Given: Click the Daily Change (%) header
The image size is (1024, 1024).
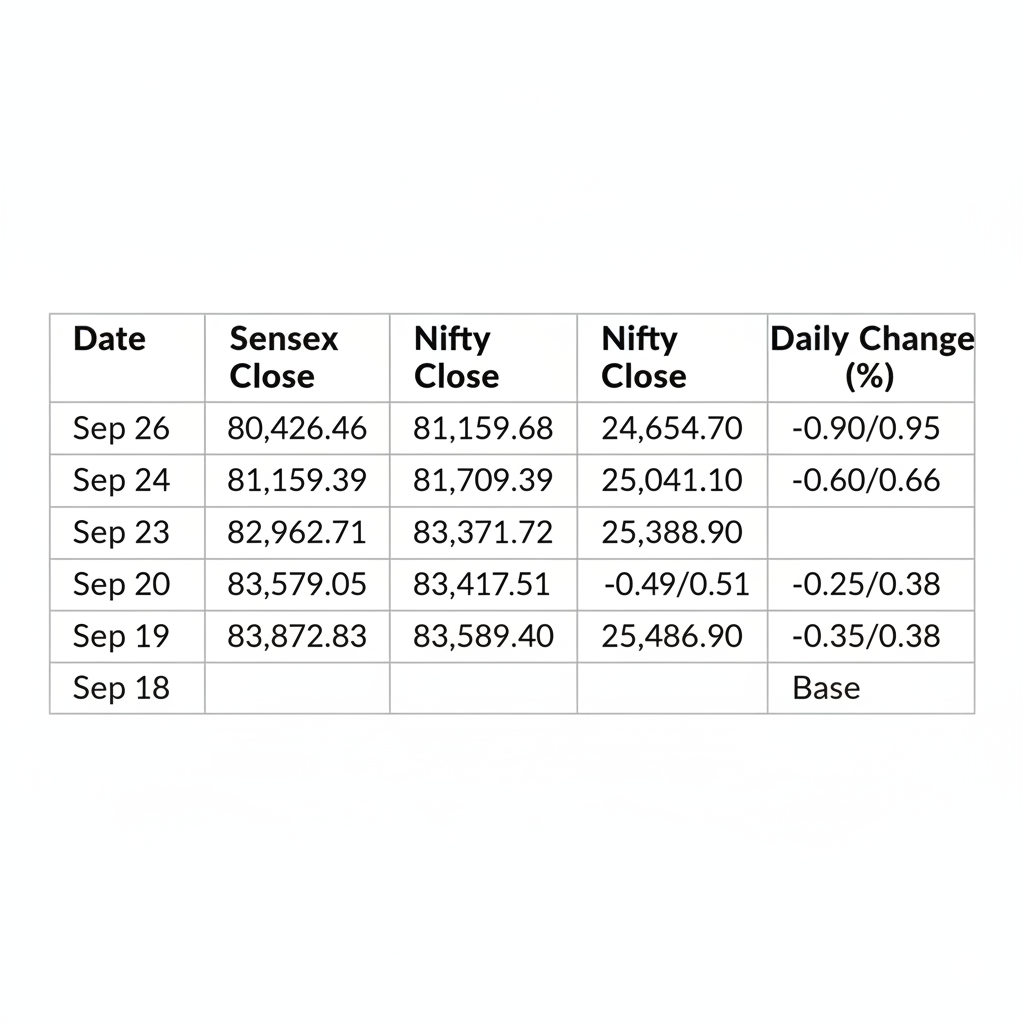Looking at the screenshot, I should coord(871,357).
